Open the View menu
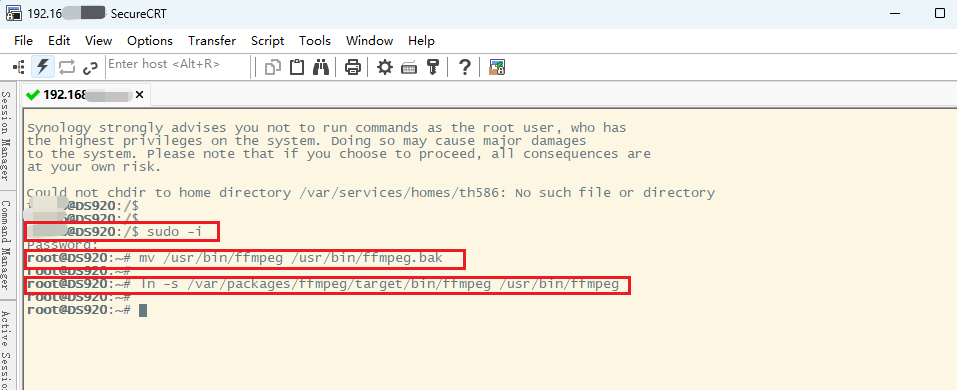This screenshot has height=390, width=957. pos(98,41)
